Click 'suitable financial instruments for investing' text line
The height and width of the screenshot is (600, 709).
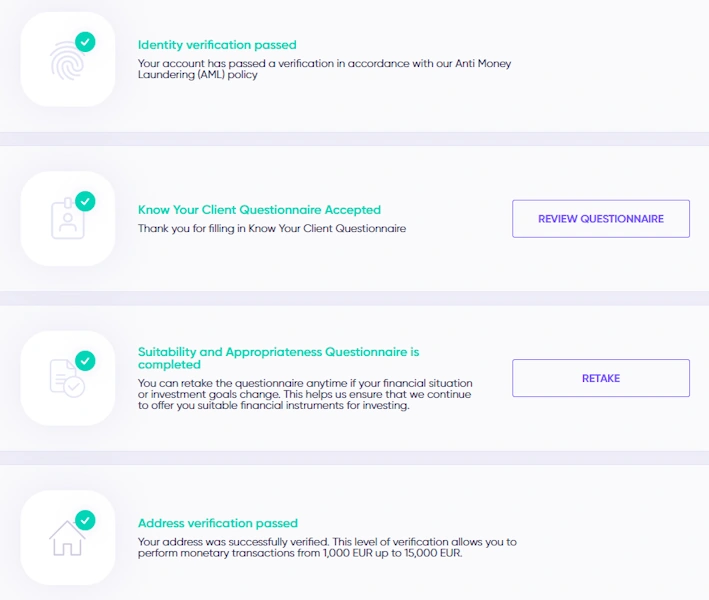tap(273, 406)
